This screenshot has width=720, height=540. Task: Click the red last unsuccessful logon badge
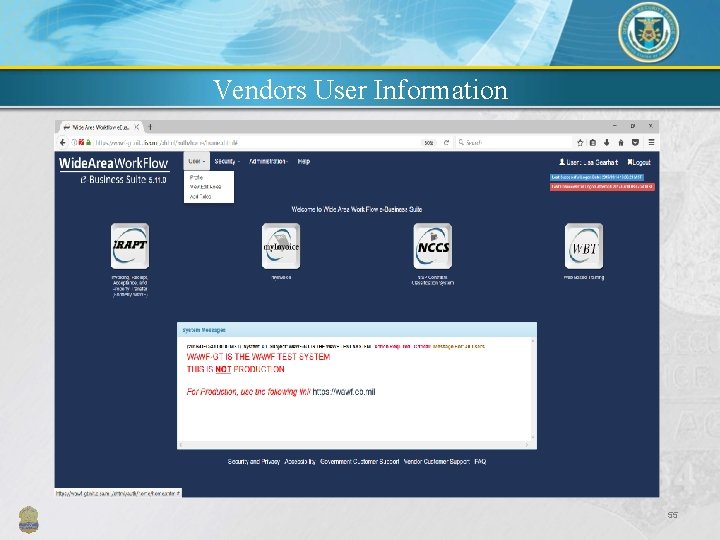[602, 187]
